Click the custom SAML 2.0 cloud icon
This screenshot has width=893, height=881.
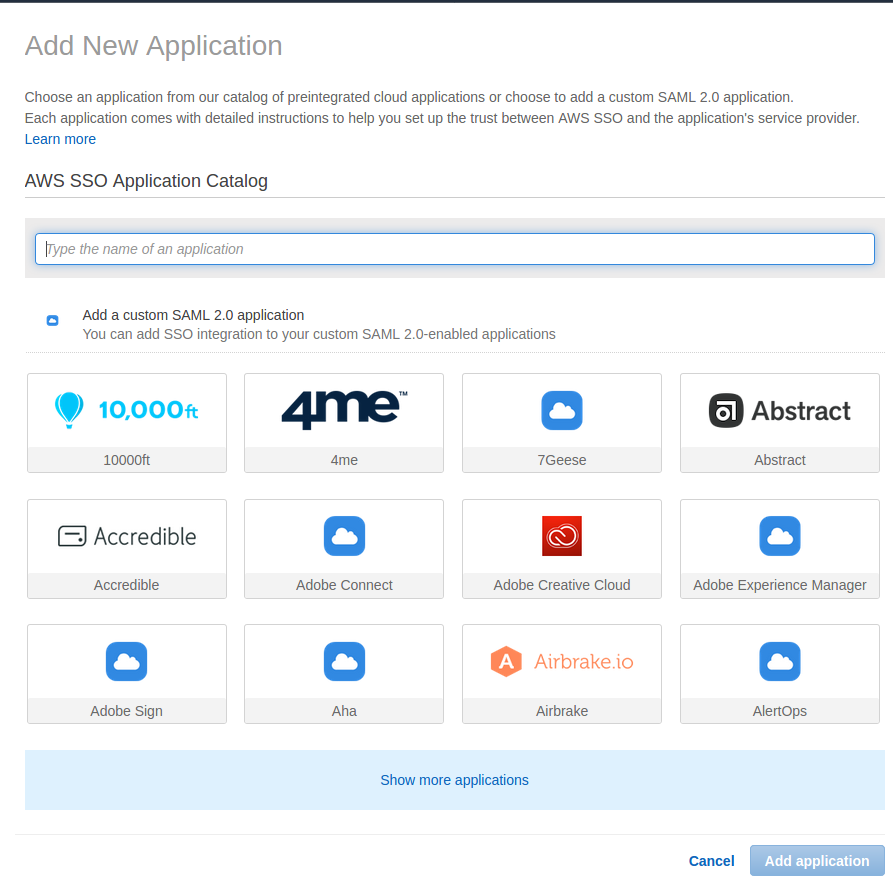click(x=52, y=320)
